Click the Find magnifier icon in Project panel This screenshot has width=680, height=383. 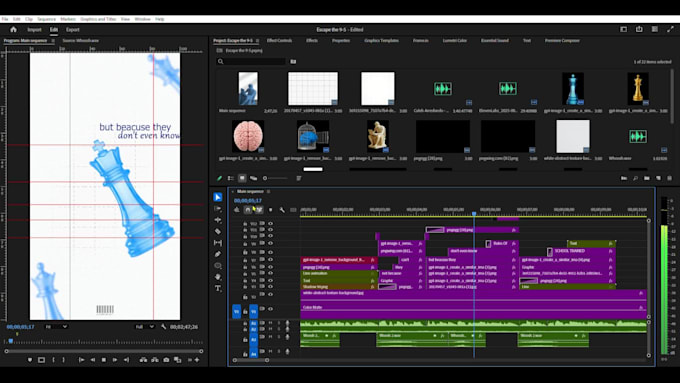pyautogui.click(x=635, y=178)
